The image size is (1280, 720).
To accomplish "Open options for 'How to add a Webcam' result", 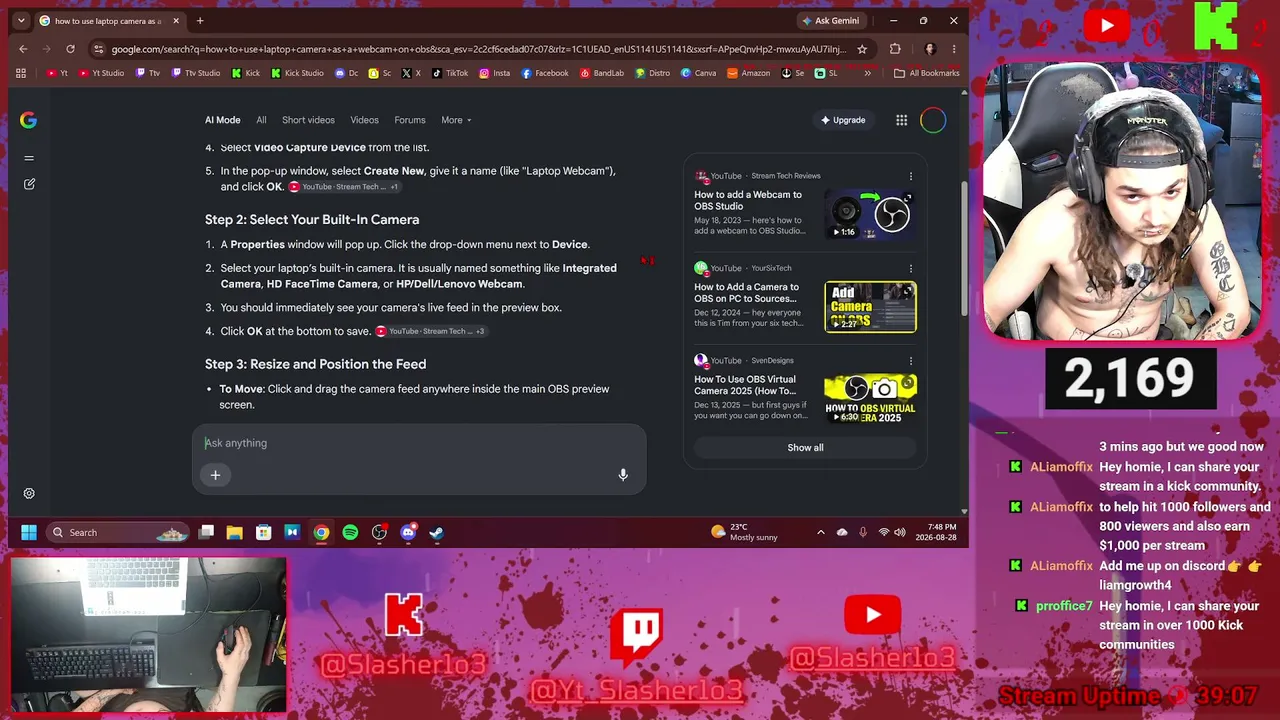I will coord(910,176).
